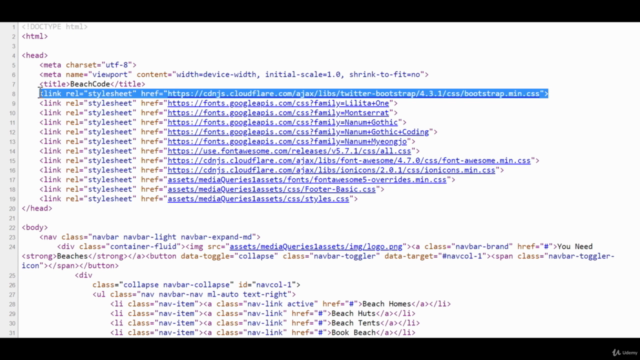Image resolution: width=640 pixels, height=360 pixels.
Task: Open the styles.css asset link
Action: coord(258,199)
